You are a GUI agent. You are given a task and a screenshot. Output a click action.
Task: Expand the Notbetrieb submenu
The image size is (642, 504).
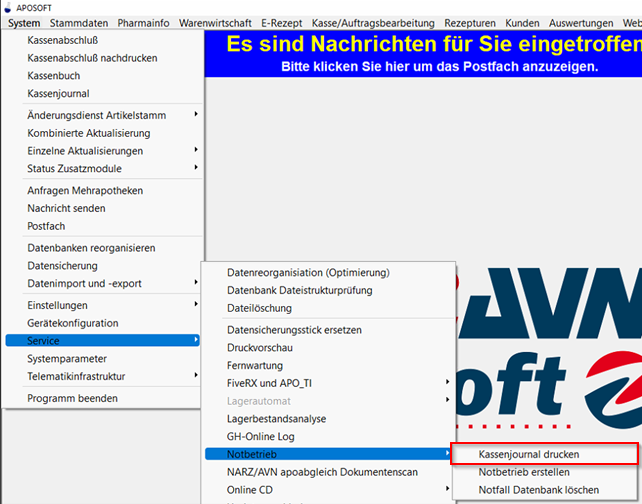pos(328,454)
